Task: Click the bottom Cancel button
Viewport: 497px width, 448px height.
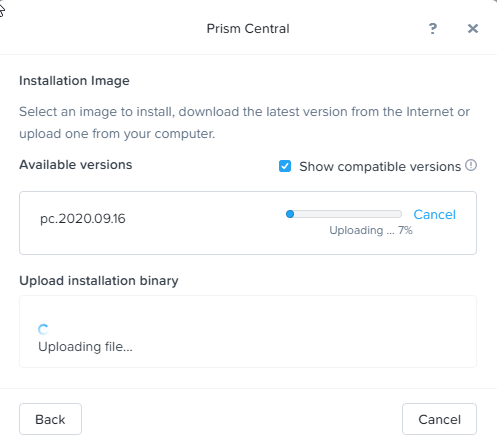Action: pos(439,419)
